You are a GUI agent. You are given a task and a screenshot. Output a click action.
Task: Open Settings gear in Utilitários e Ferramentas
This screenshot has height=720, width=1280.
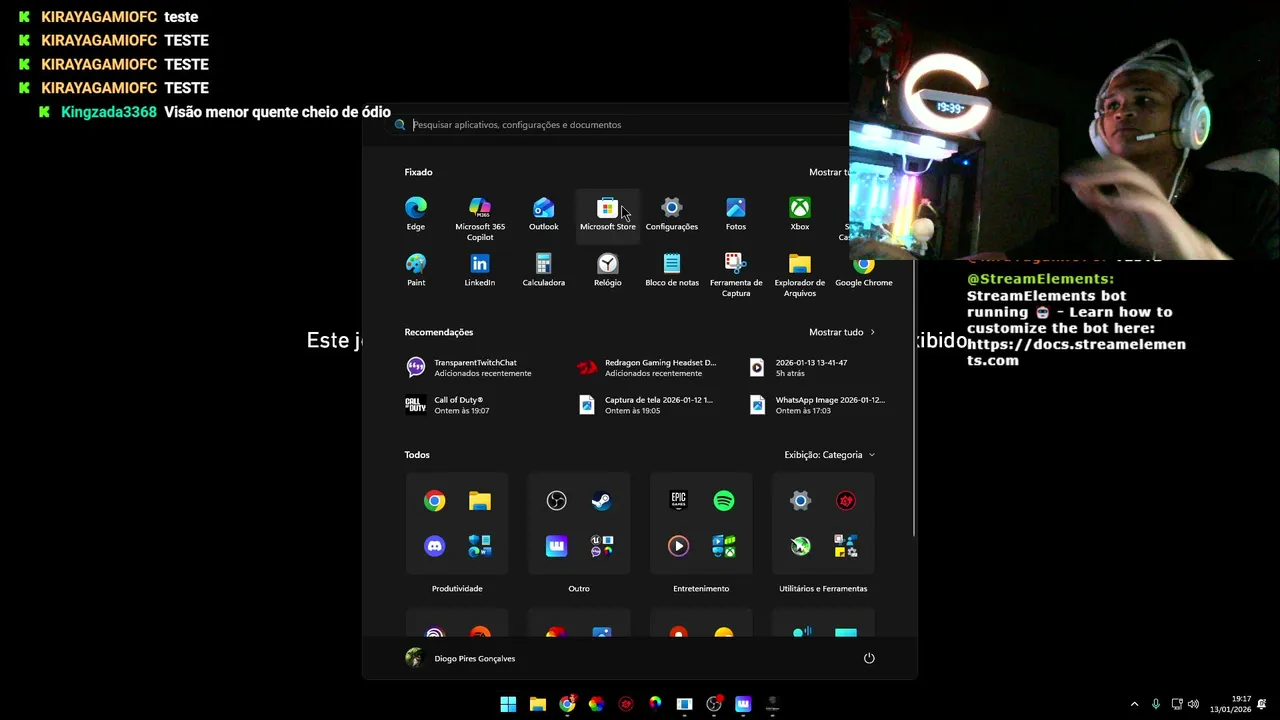(x=801, y=501)
